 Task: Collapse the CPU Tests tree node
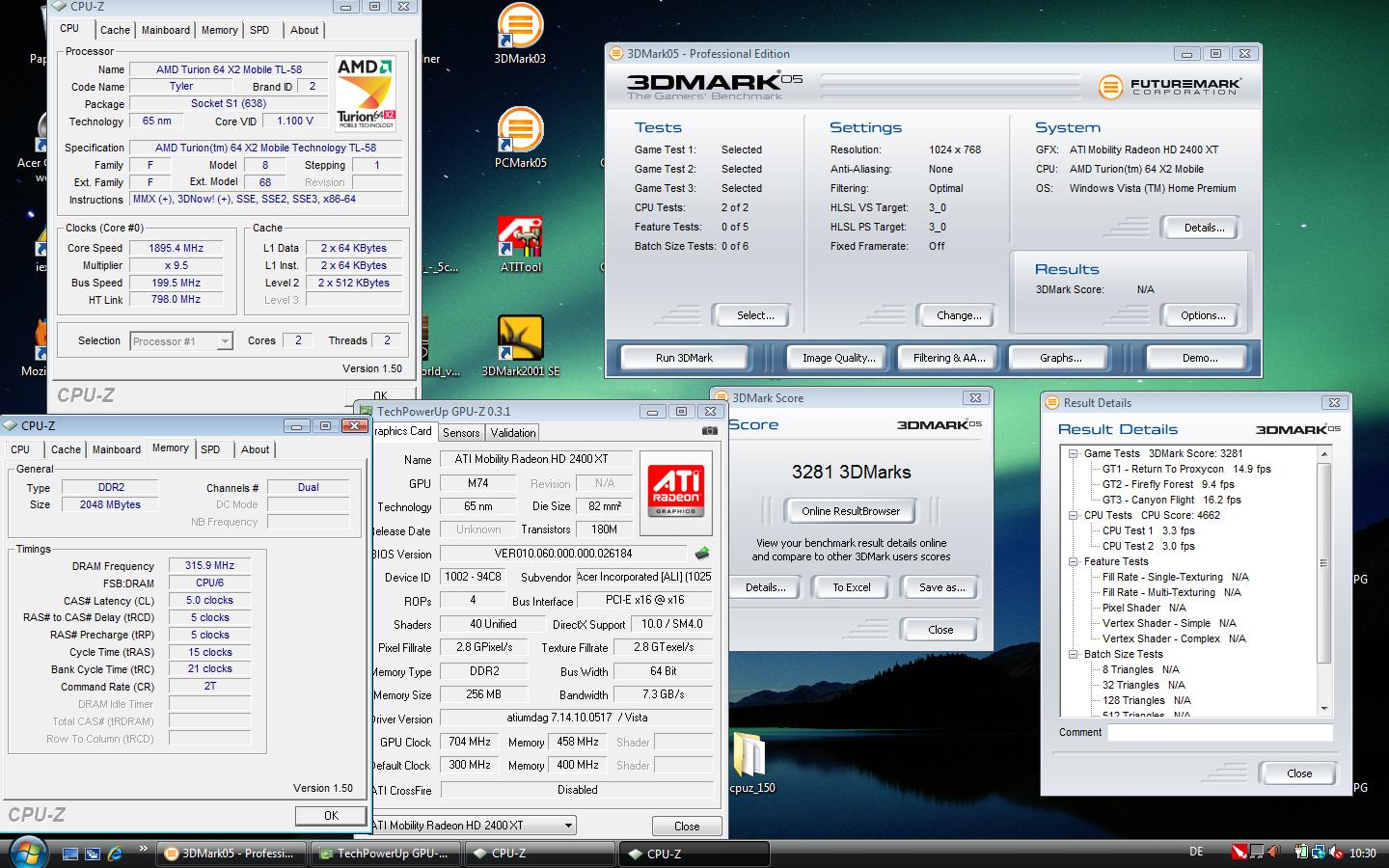1073,515
